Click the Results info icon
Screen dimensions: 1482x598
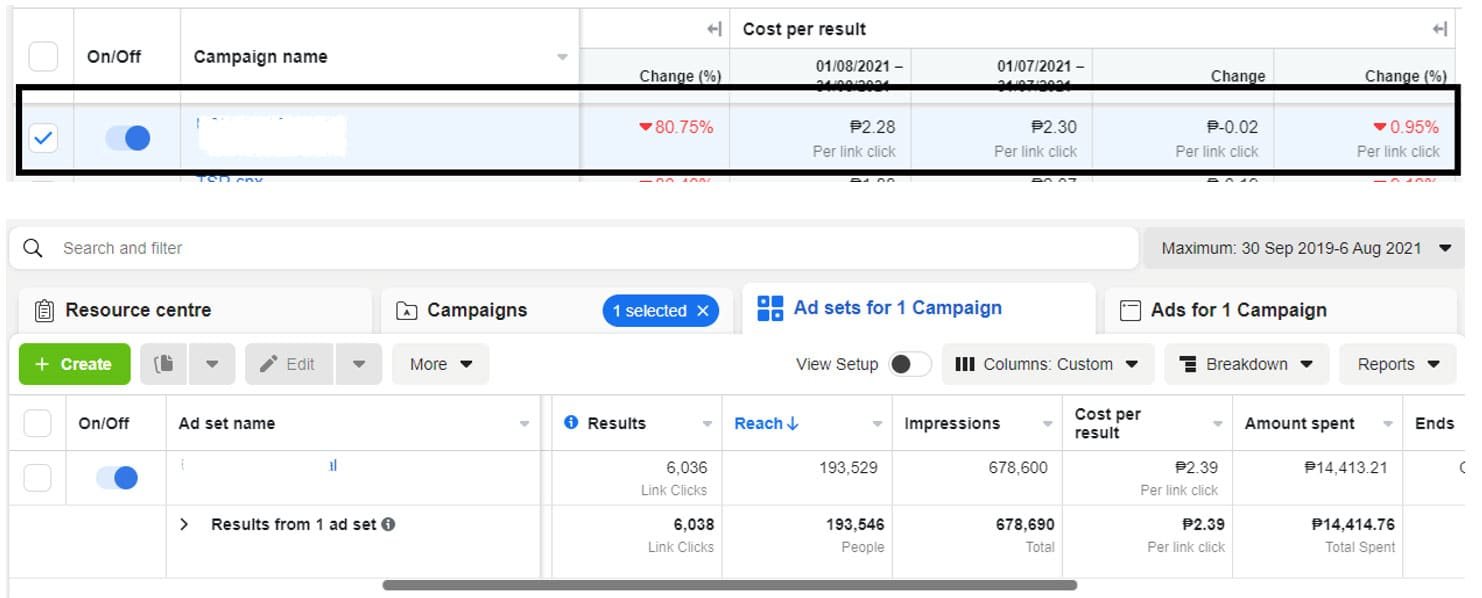(571, 423)
